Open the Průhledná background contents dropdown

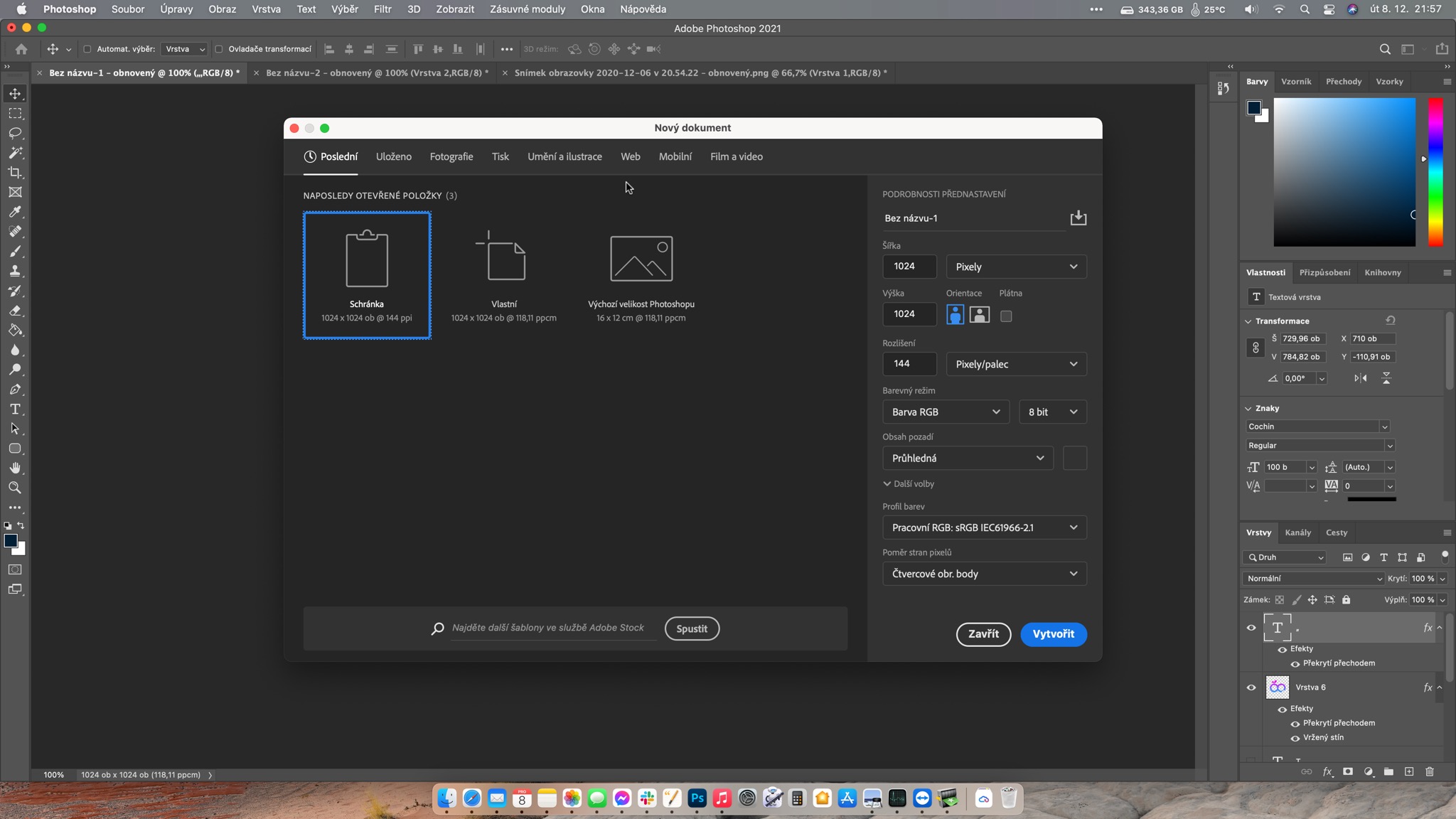(967, 458)
